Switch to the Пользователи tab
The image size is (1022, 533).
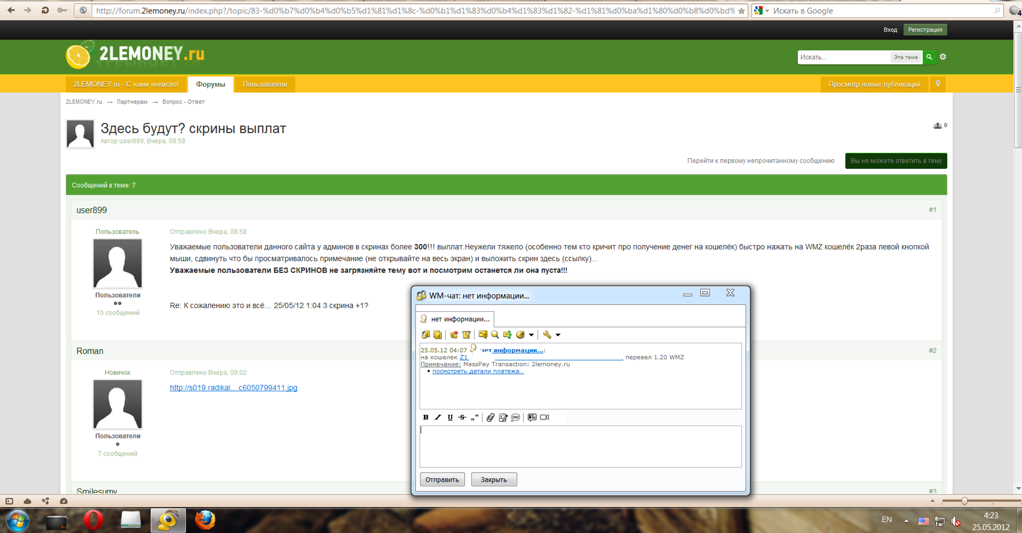coord(265,84)
